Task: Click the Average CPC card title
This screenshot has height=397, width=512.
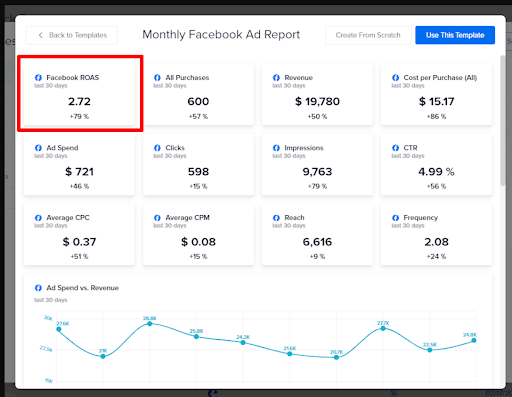Action: 68,218
